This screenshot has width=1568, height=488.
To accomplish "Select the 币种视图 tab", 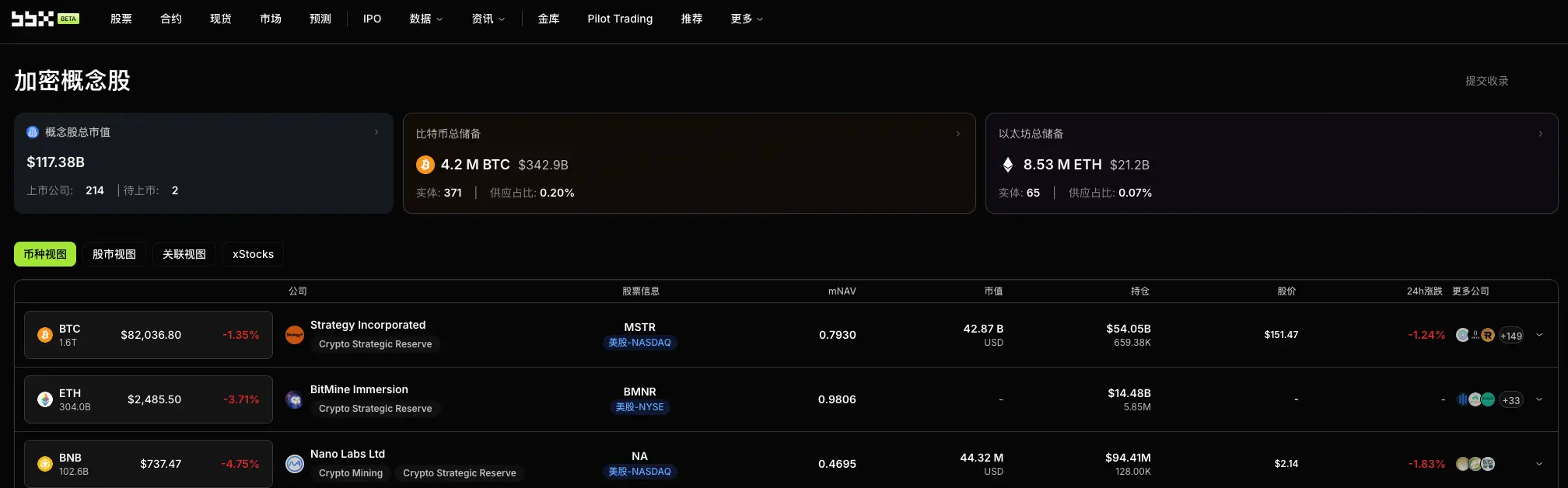I will point(45,254).
